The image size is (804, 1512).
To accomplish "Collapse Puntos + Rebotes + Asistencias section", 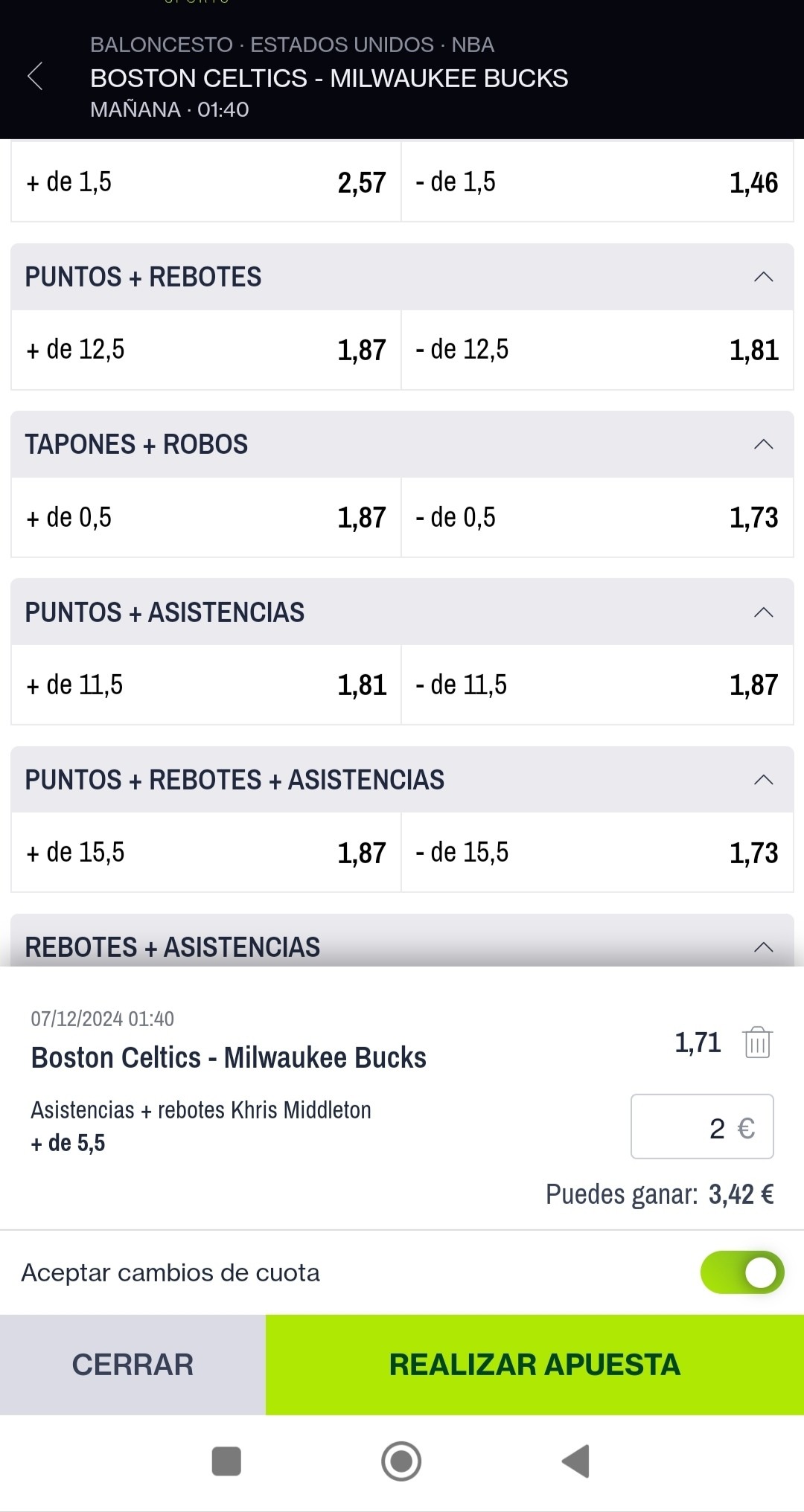I will (763, 780).
